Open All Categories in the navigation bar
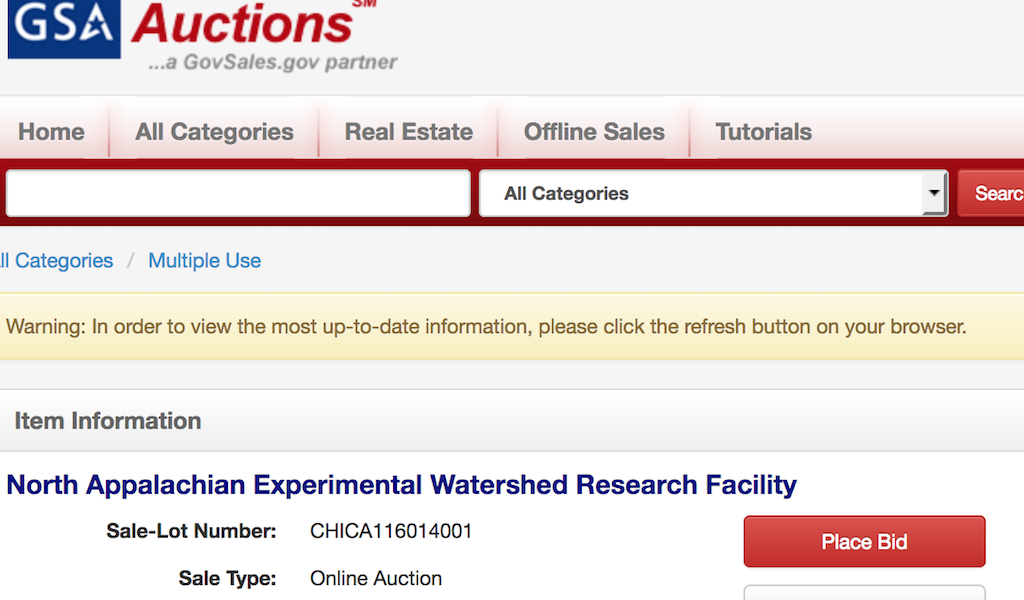1024x600 pixels. [214, 132]
